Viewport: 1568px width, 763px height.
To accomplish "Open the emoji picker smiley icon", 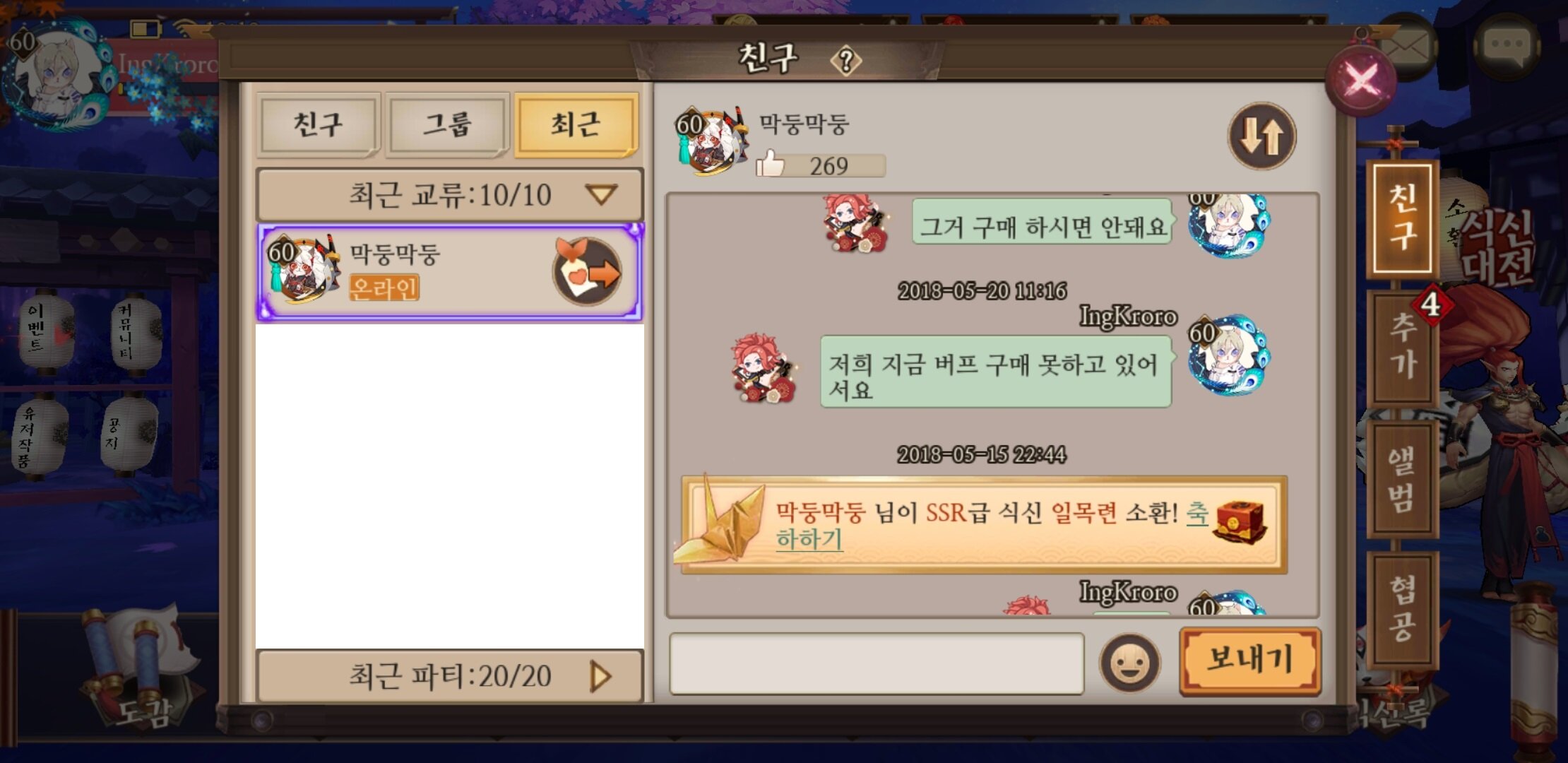I will point(1129,663).
